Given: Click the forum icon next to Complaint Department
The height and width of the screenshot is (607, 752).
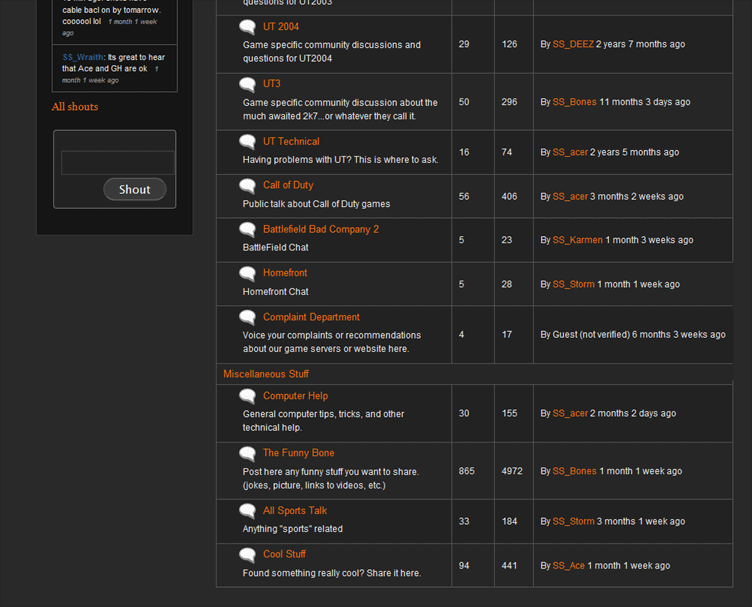Looking at the screenshot, I should [247, 317].
